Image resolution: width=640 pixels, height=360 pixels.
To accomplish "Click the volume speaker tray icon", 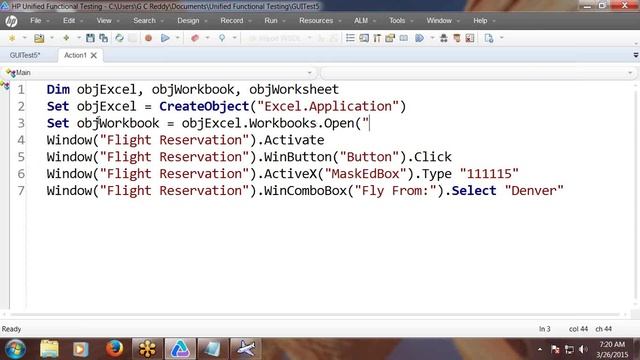I will point(583,349).
